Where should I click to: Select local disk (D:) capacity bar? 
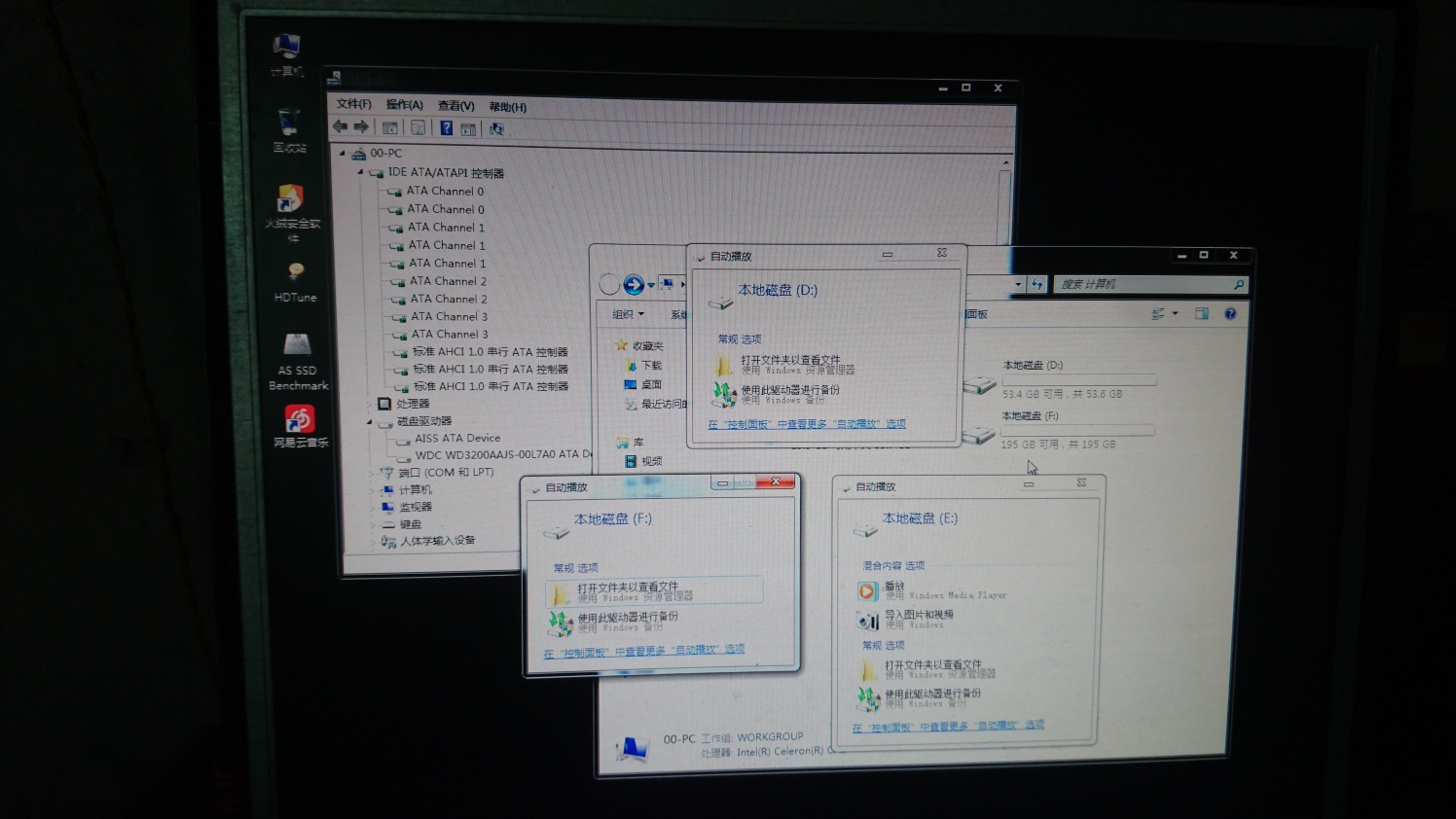[x=1079, y=380]
